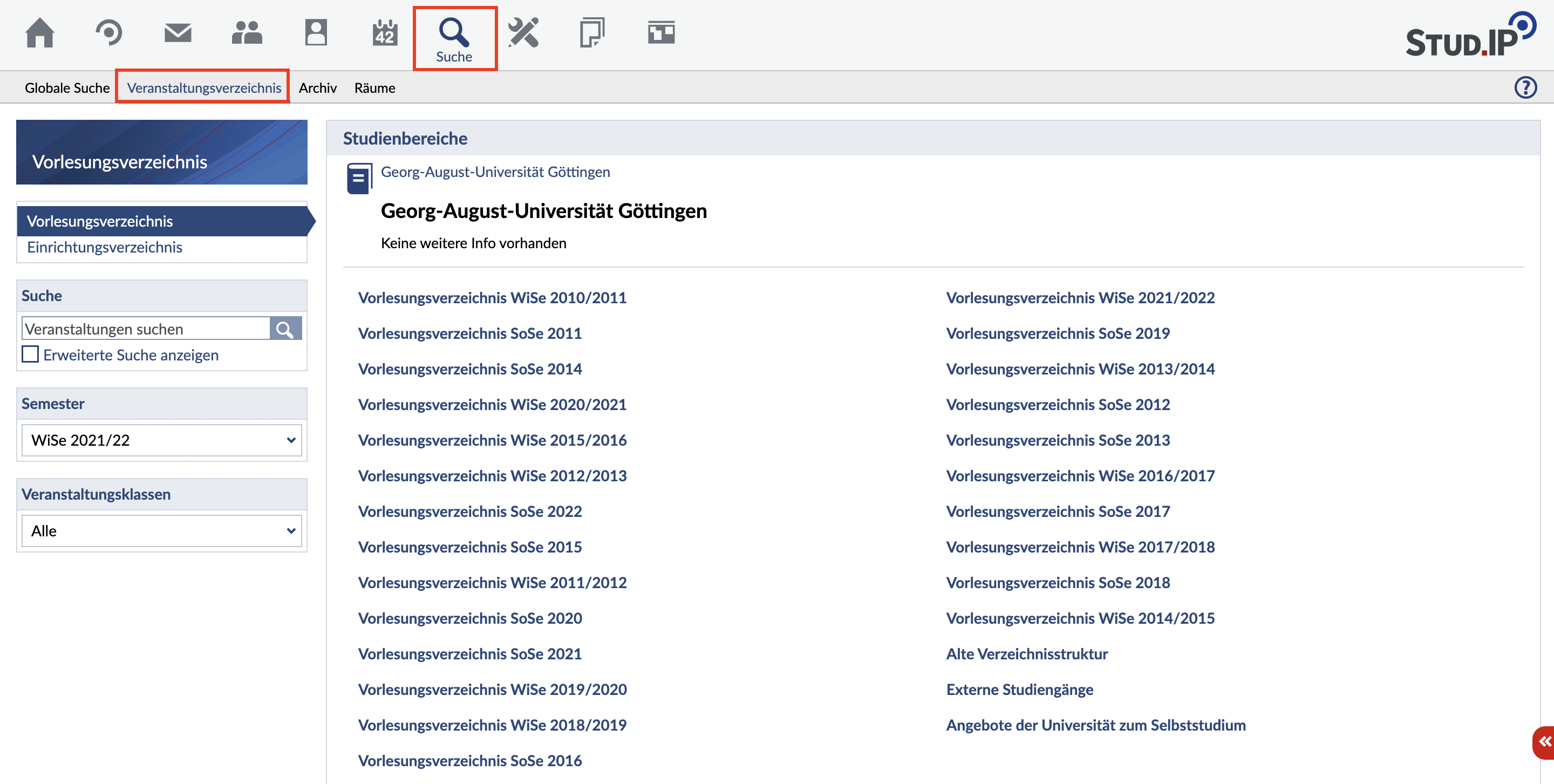1554x784 pixels.
Task: Open the Profile person icon
Action: click(316, 32)
